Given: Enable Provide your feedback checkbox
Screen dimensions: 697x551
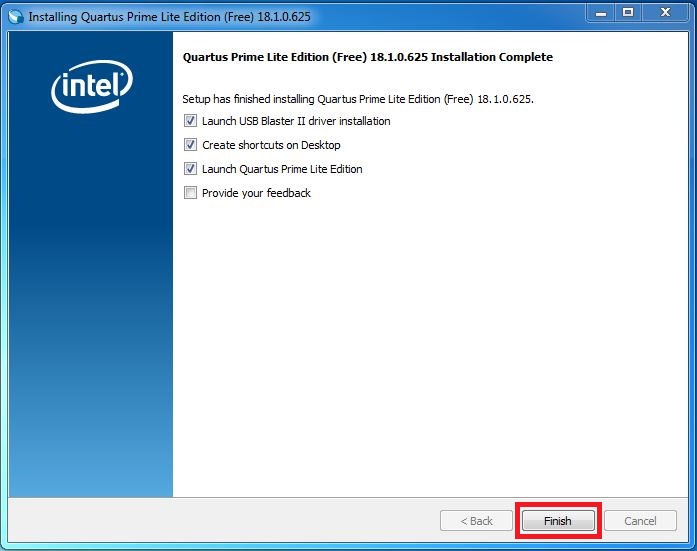Looking at the screenshot, I should [x=190, y=193].
